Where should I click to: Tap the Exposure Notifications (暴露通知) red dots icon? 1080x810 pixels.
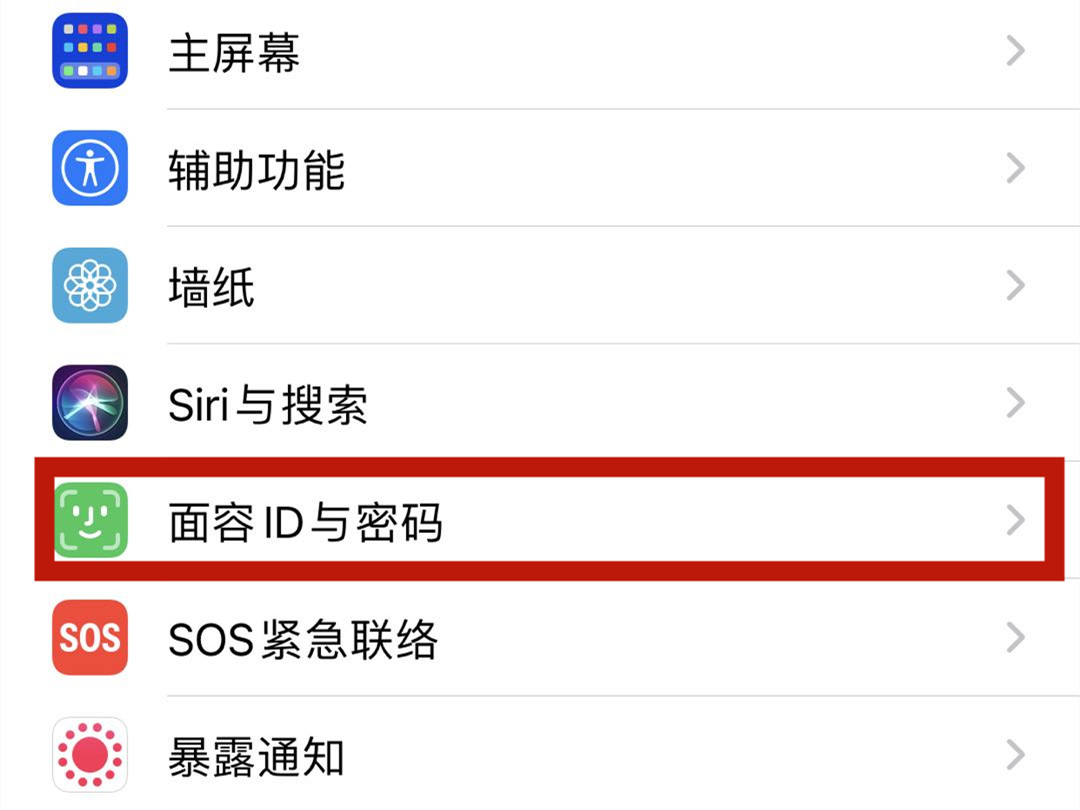(90, 755)
